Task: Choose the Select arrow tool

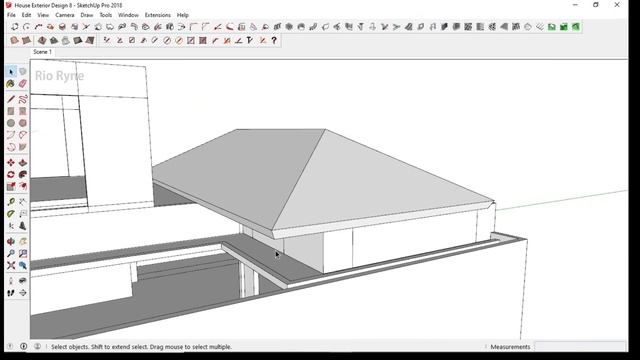Action: pyautogui.click(x=11, y=71)
